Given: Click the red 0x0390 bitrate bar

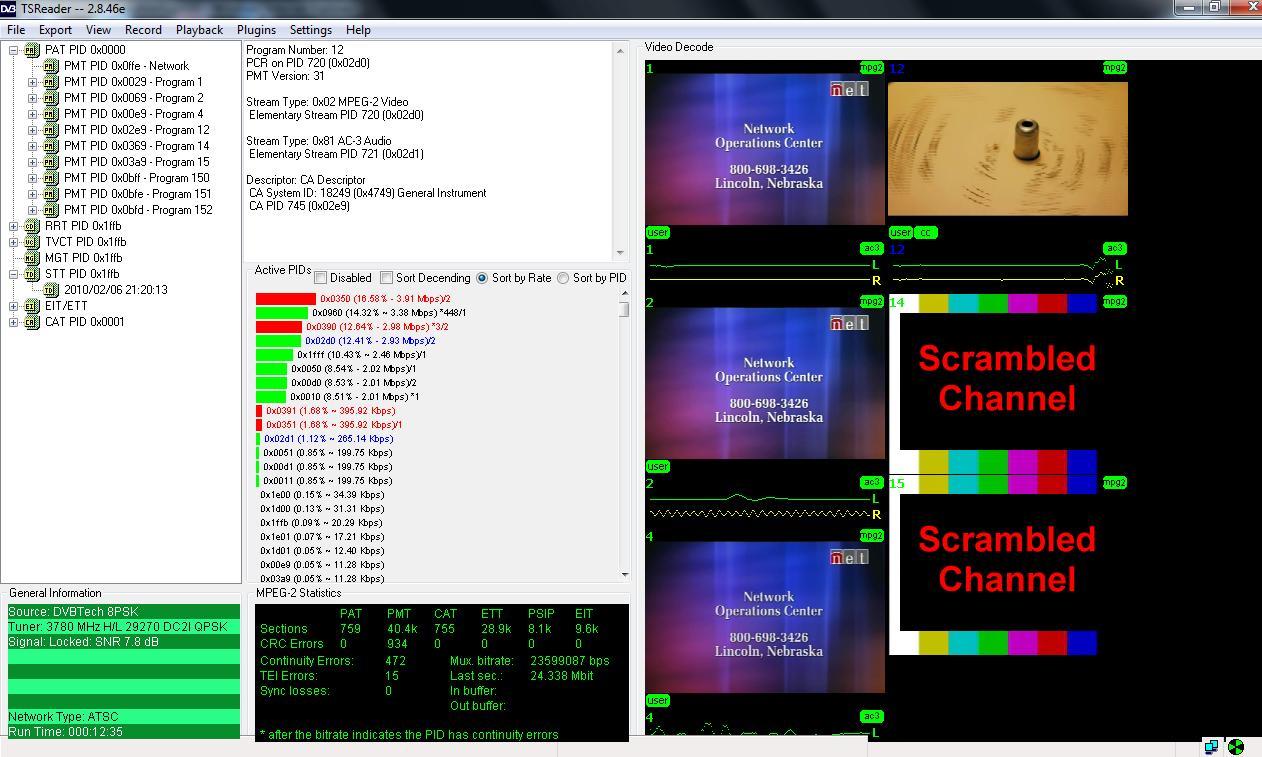Looking at the screenshot, I should click(279, 327).
